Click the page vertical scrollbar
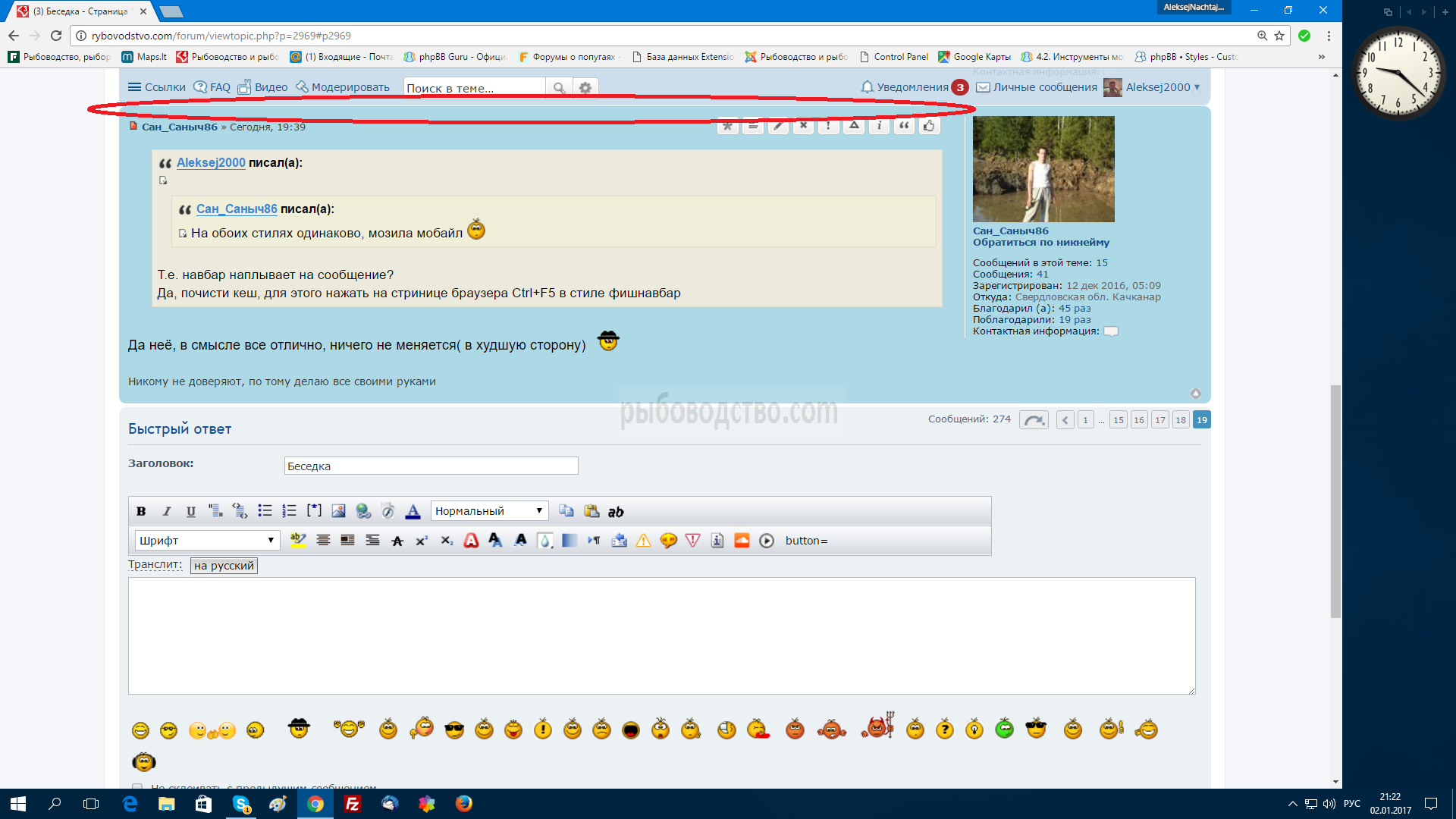 tap(1335, 500)
